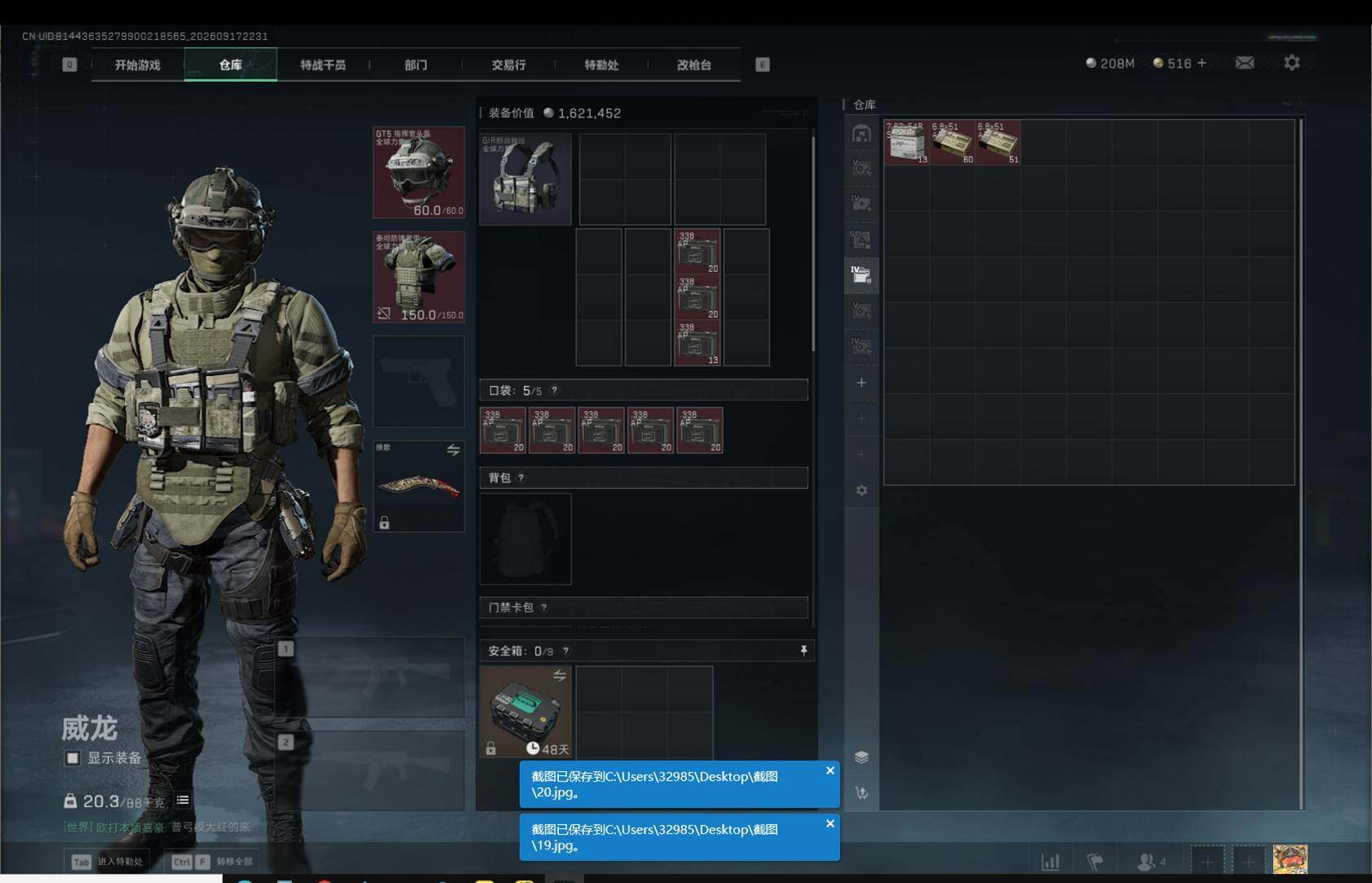Viewport: 1372px width, 883px height.
Task: Click the warehouse vertical scrollbar
Action: pyautogui.click(x=1301, y=464)
